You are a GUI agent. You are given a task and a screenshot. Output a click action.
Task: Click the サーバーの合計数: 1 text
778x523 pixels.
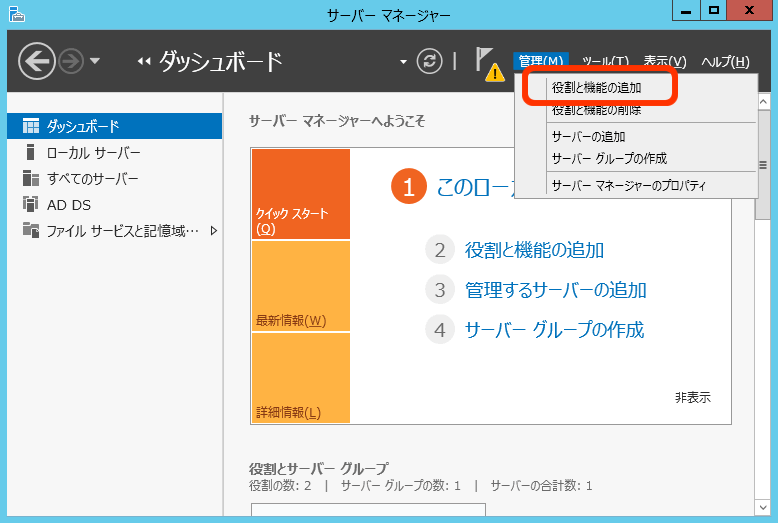(541, 486)
